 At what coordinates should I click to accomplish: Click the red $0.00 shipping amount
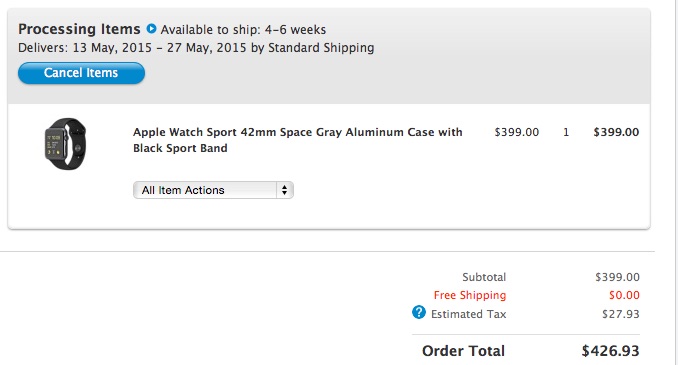pyautogui.click(x=624, y=295)
